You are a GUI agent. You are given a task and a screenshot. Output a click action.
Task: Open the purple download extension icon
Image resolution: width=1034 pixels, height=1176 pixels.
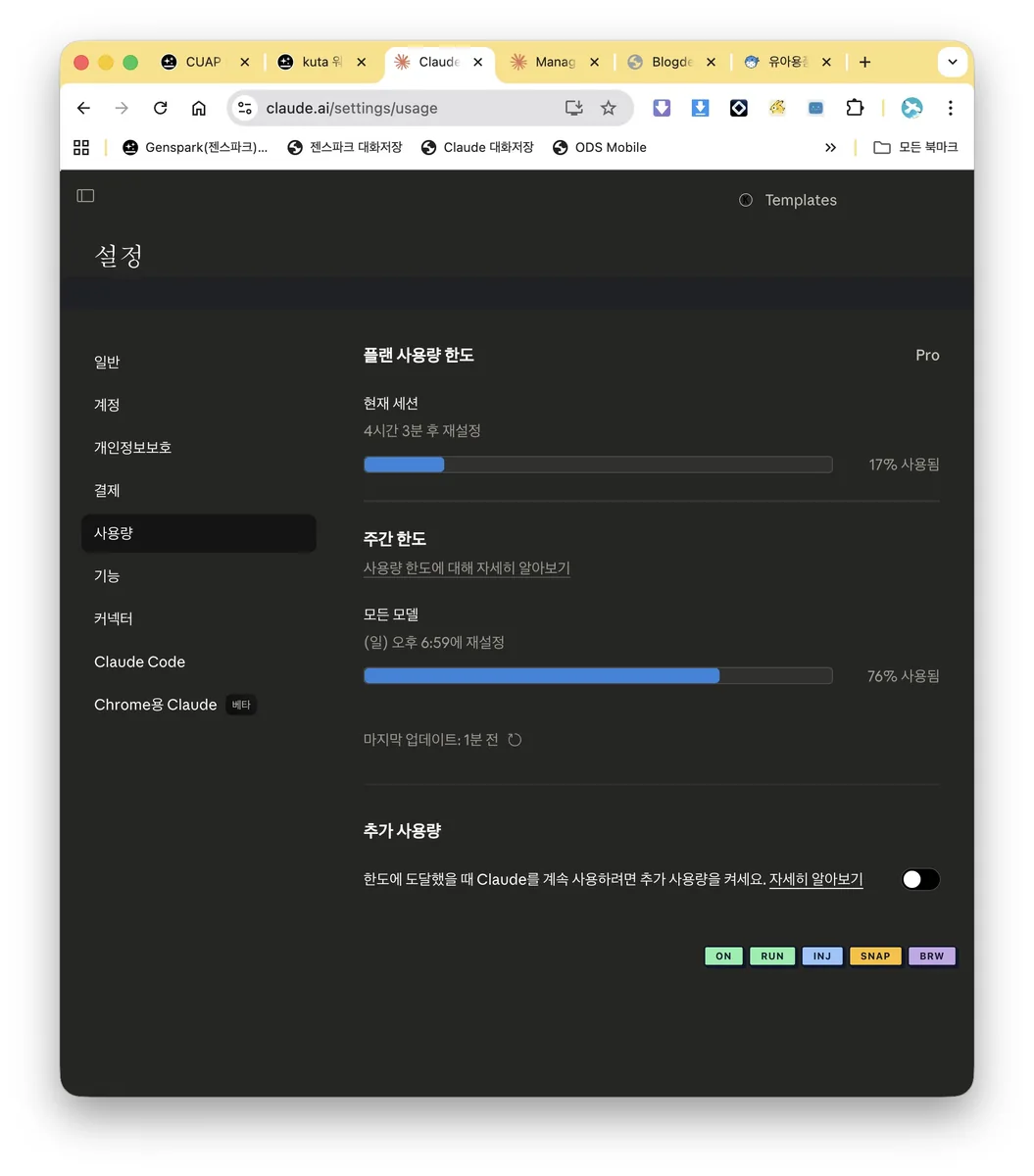[662, 108]
